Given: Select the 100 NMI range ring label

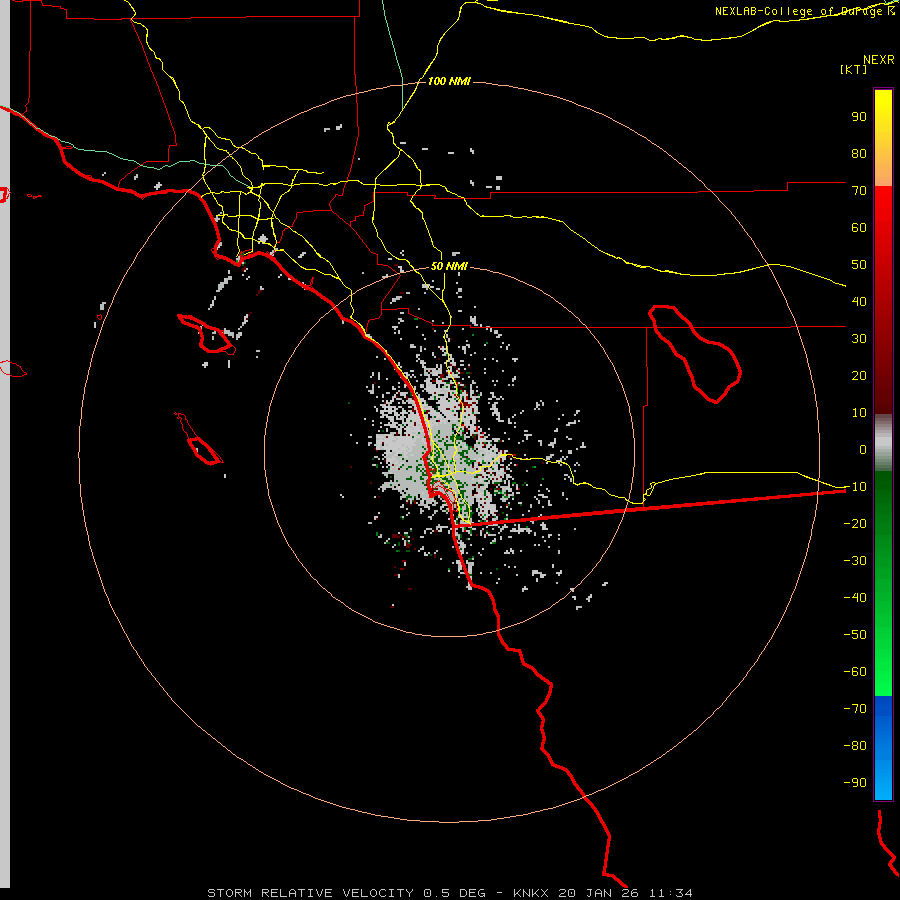Looking at the screenshot, I should (449, 81).
